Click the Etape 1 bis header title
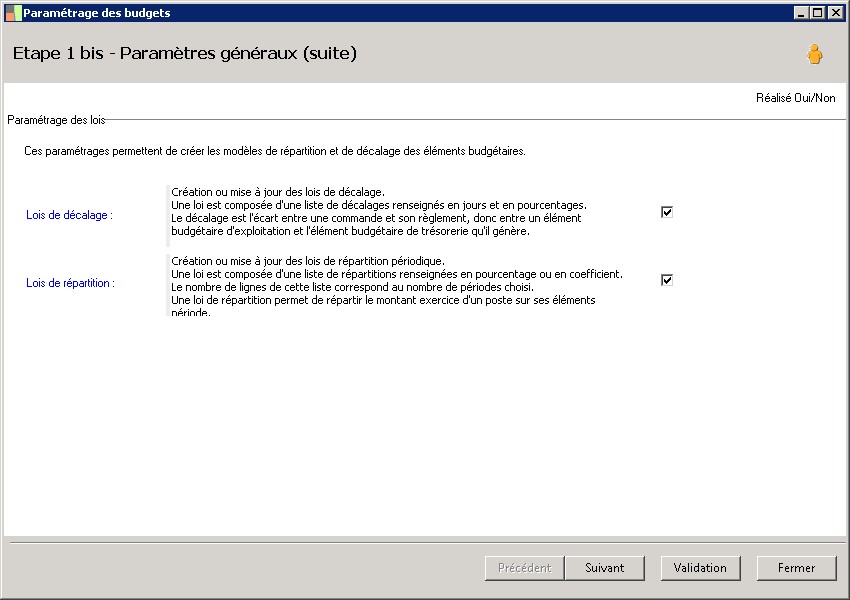 tap(185, 53)
